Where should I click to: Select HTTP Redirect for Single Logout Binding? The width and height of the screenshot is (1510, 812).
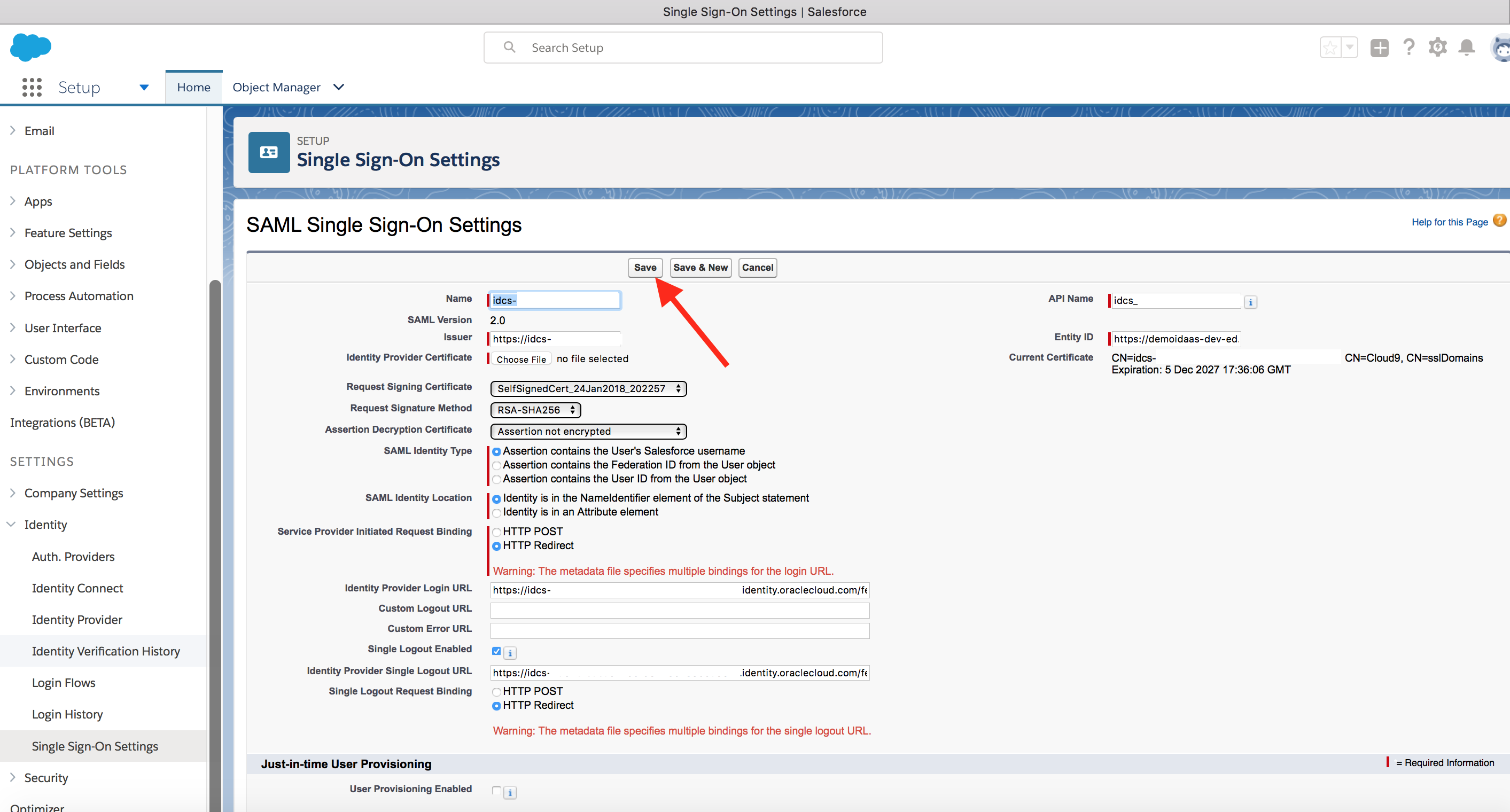click(x=496, y=707)
